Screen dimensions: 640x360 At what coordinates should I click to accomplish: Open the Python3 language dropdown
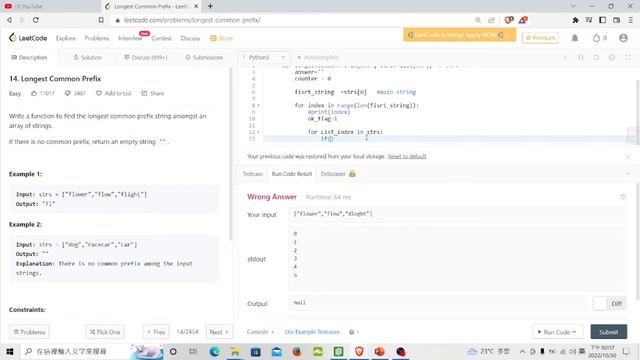[x=264, y=58]
